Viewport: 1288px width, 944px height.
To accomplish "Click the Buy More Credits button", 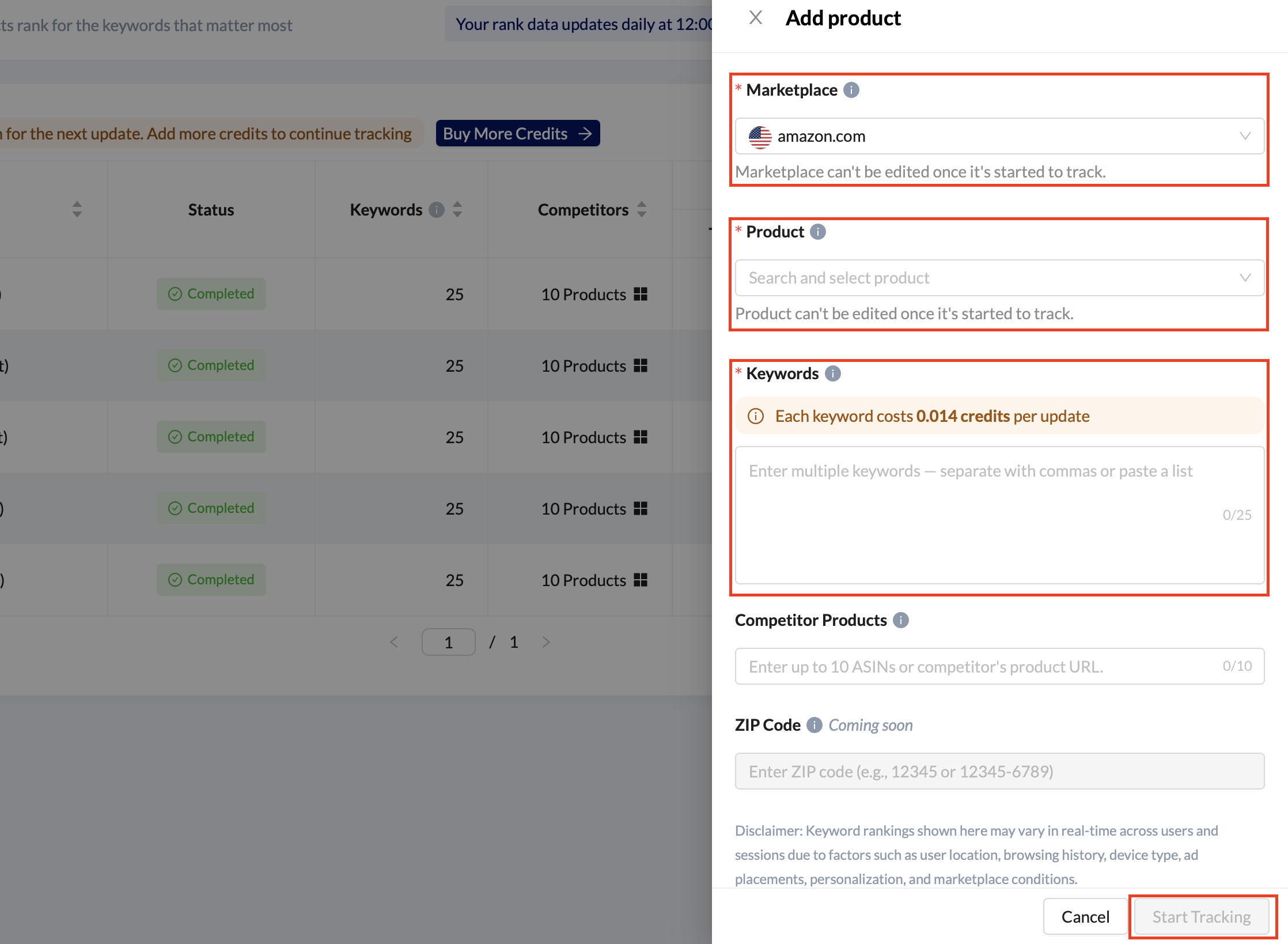I will pyautogui.click(x=517, y=134).
